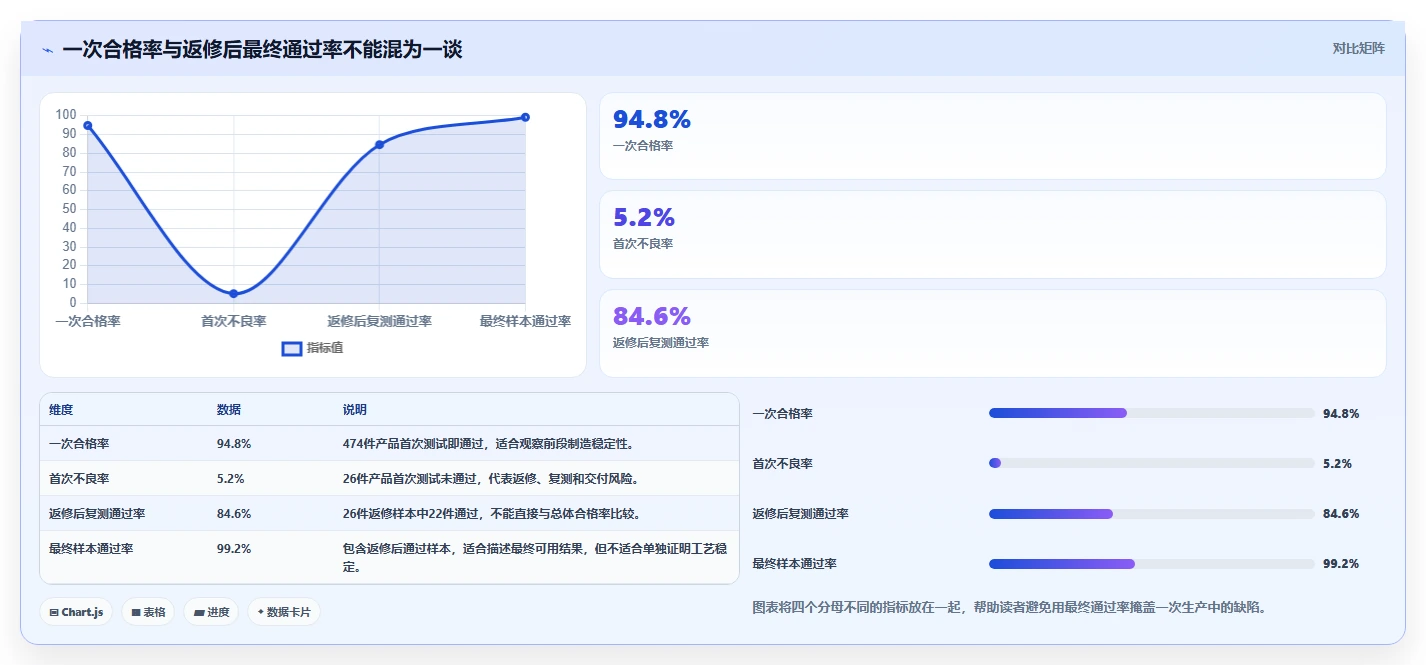
Task: Click the 一次合格率 progress bar
Action: tap(1151, 413)
